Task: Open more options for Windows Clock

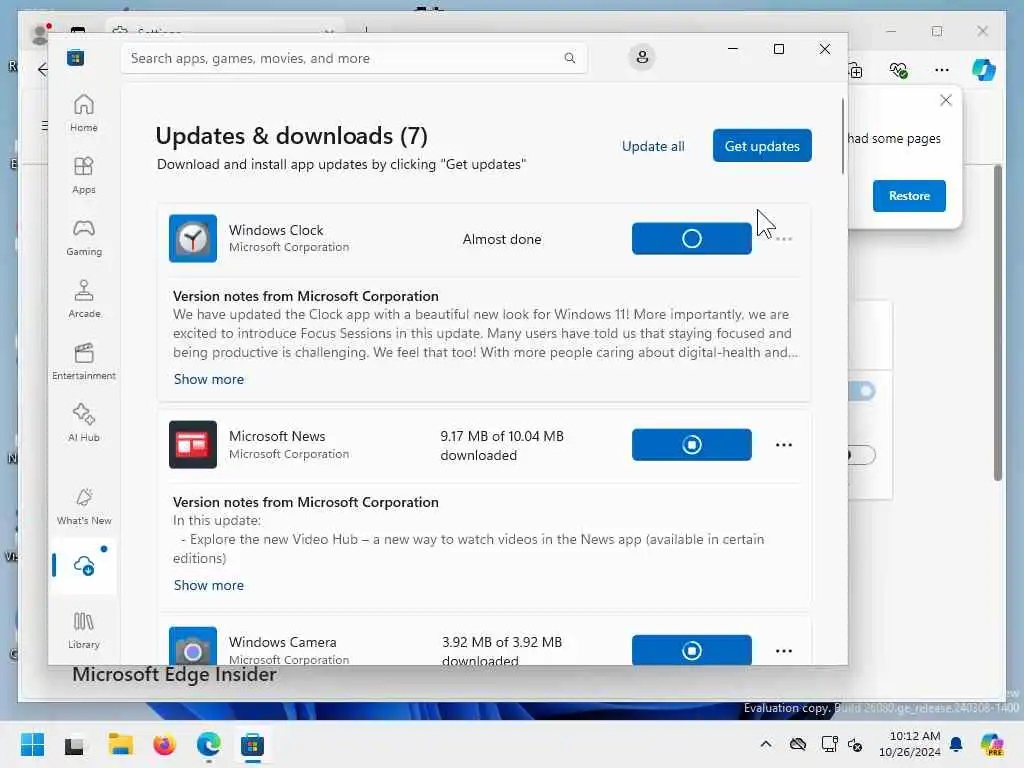Action: click(784, 239)
